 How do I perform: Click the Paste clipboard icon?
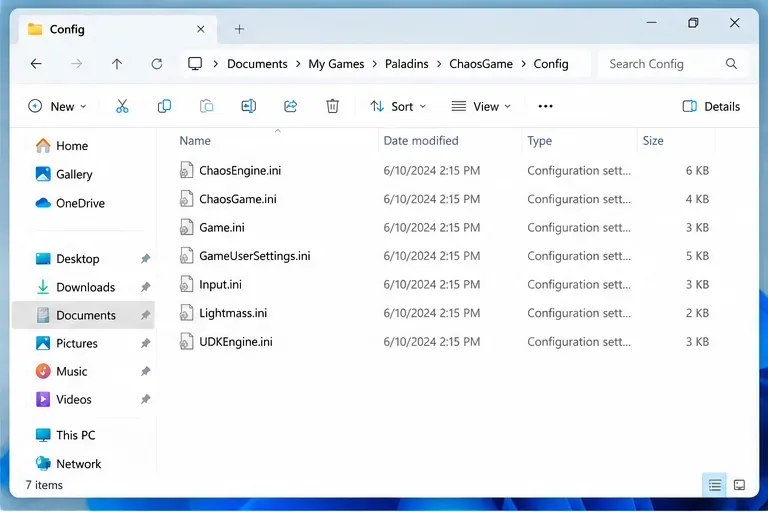click(x=207, y=106)
